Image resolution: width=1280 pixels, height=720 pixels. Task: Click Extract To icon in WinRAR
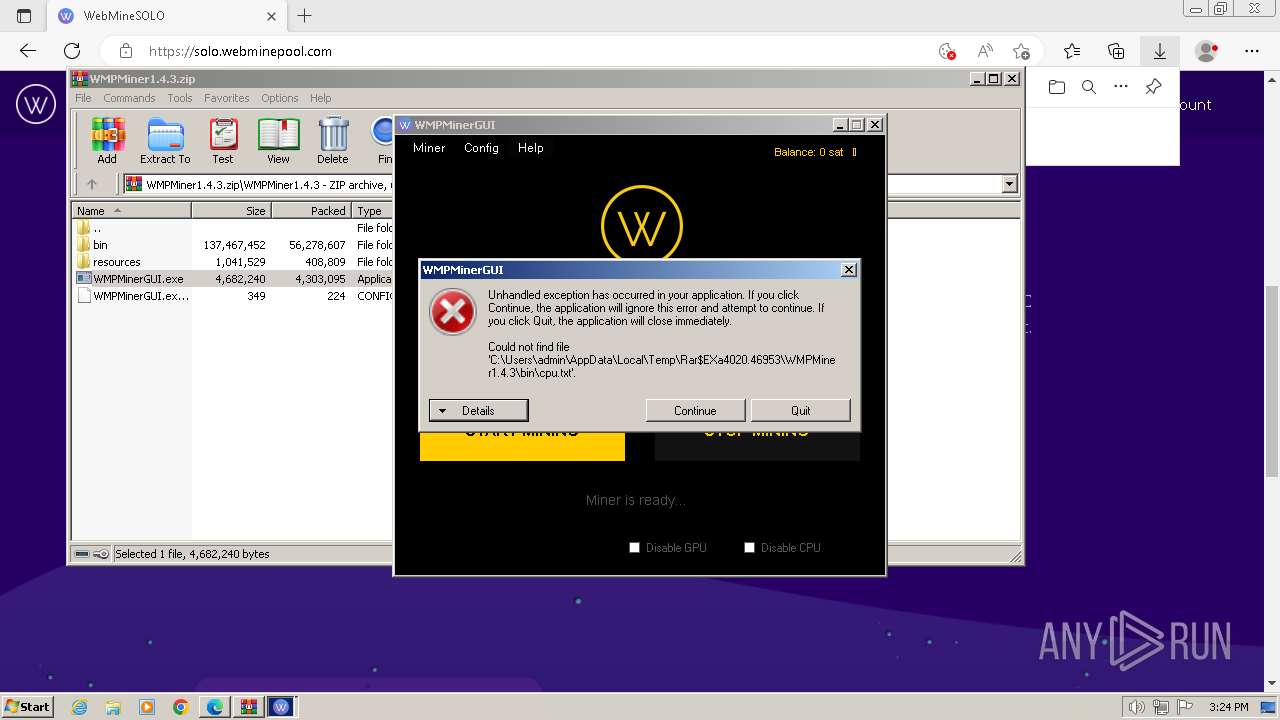coord(165,141)
